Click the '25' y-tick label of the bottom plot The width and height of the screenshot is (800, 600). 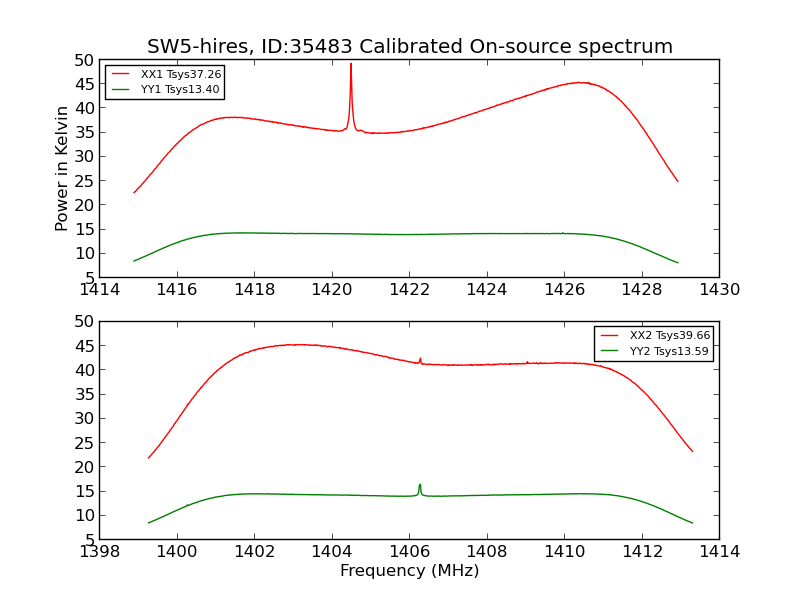click(84, 443)
